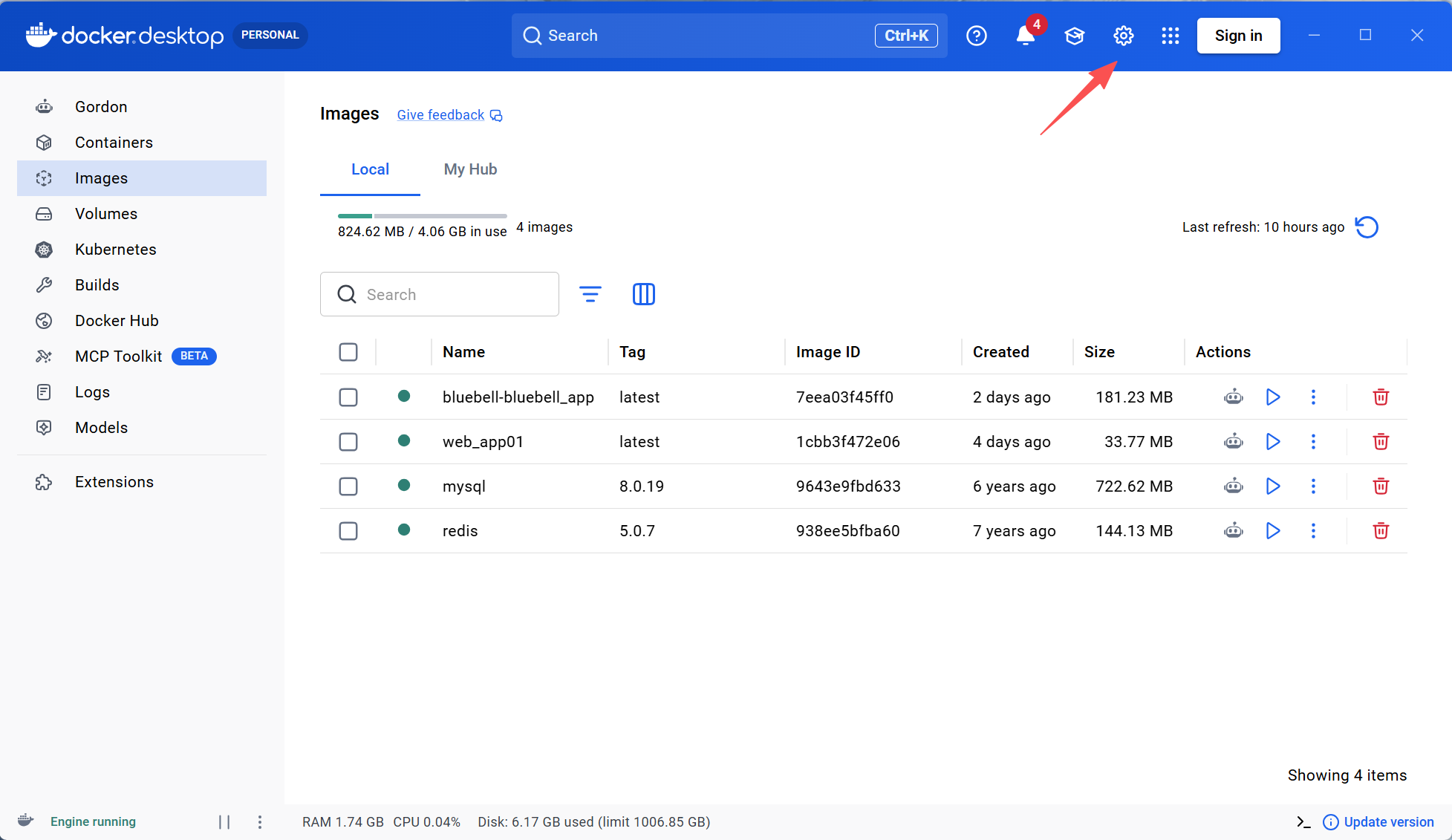
Task: Ask Gordon about web_app01 image
Action: click(1234, 441)
